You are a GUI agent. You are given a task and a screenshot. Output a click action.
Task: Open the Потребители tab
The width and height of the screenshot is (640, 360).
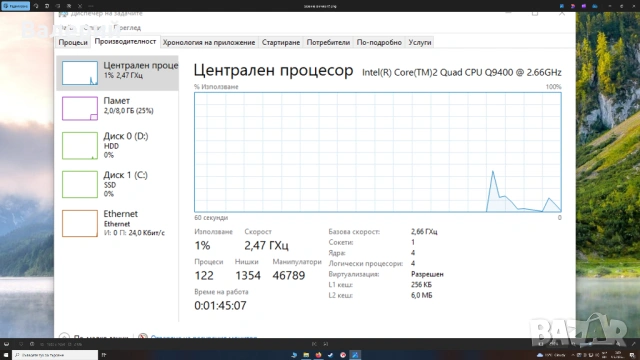(328, 42)
